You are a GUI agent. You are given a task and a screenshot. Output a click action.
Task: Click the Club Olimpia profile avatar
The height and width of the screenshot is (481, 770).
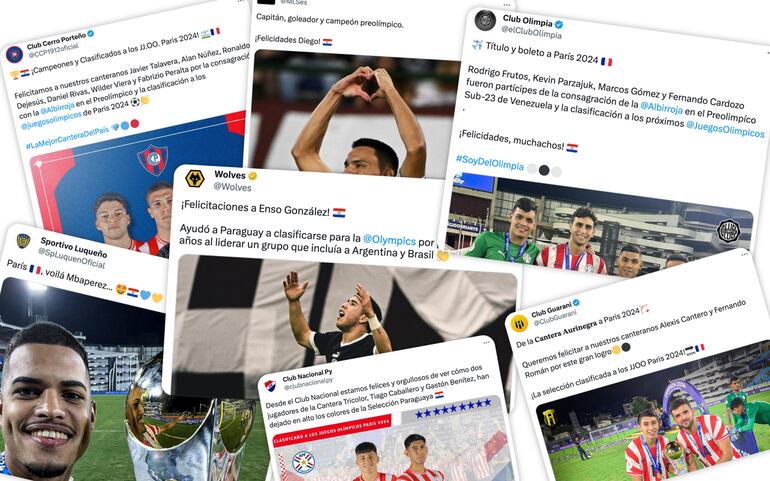click(x=485, y=20)
